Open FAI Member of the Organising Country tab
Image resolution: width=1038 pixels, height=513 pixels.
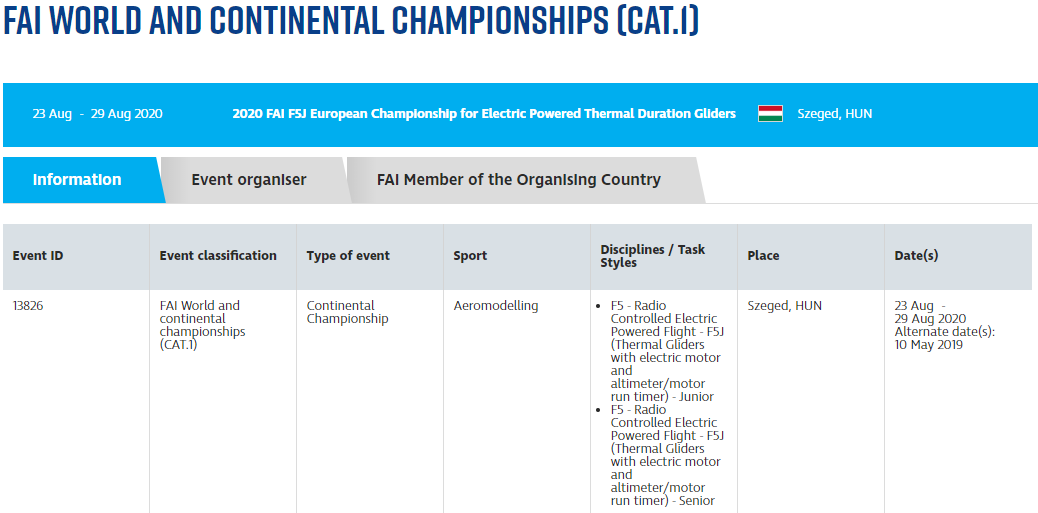518,180
